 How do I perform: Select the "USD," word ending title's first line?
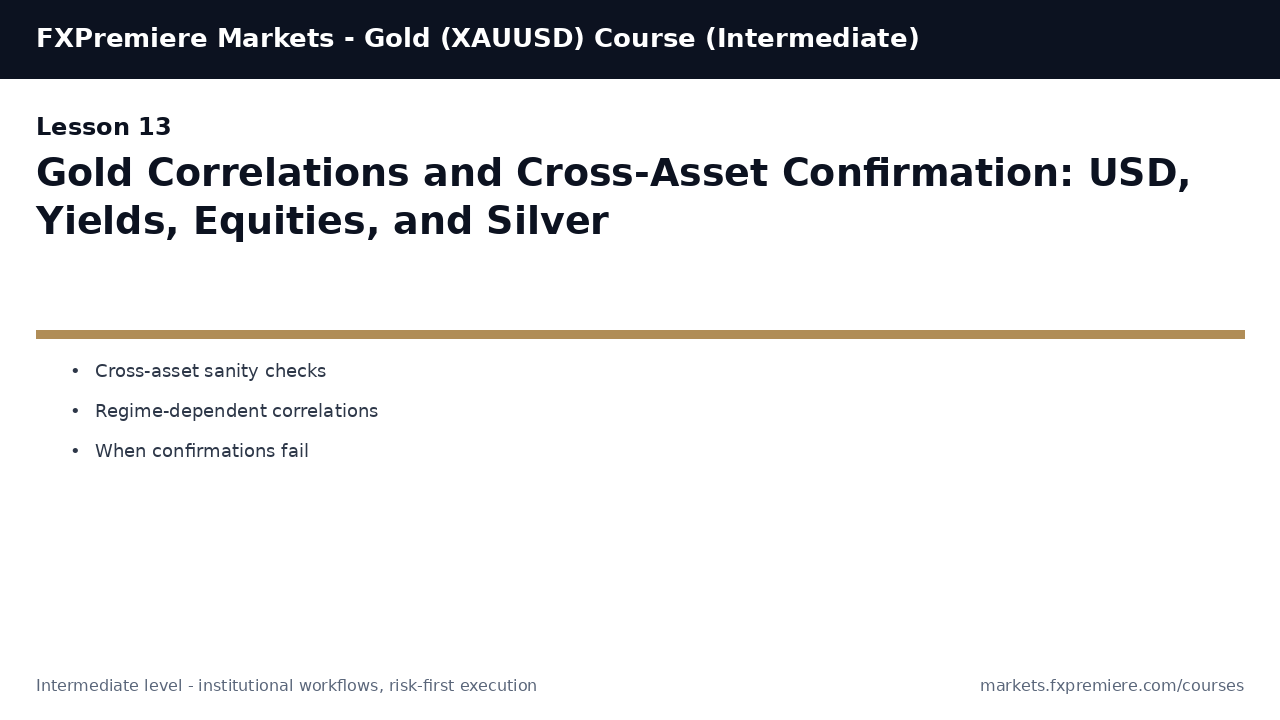(1139, 174)
